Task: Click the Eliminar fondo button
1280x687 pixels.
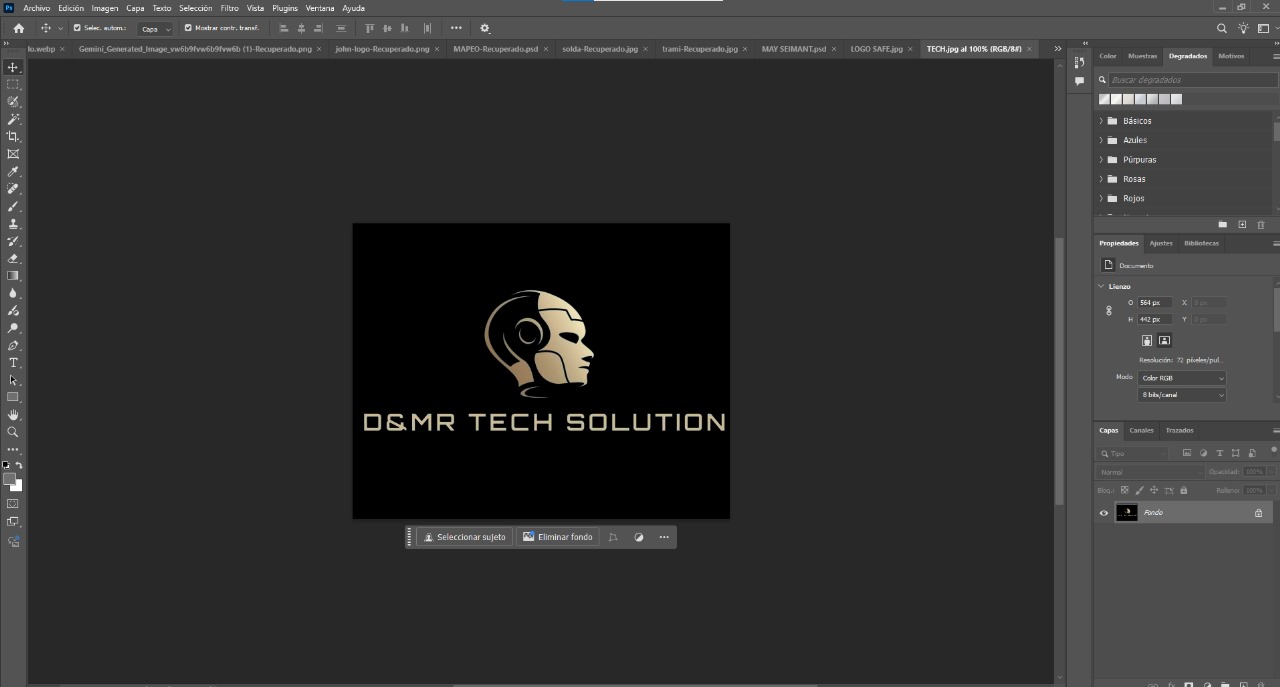Action: click(x=558, y=537)
